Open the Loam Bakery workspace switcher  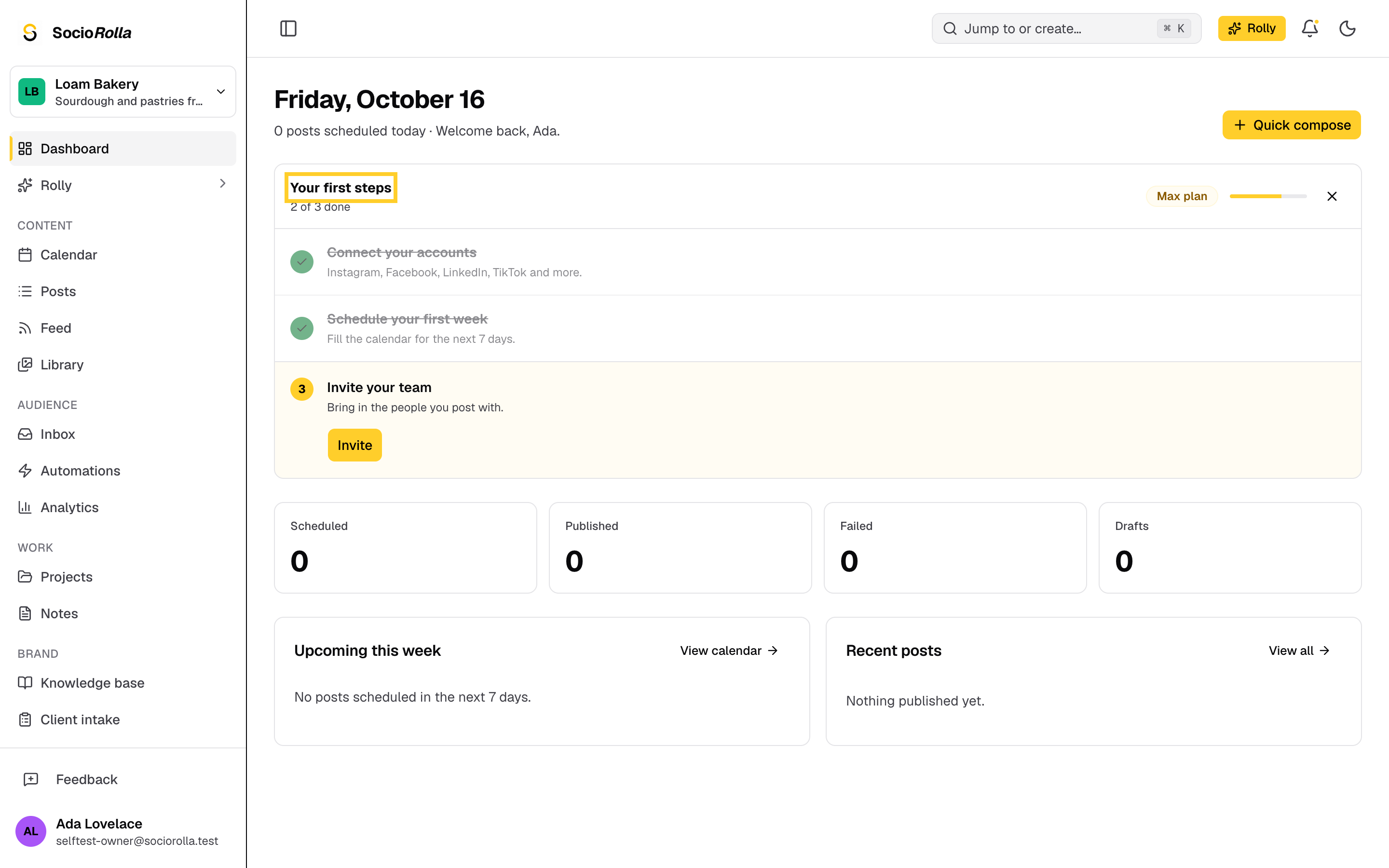pyautogui.click(x=123, y=92)
